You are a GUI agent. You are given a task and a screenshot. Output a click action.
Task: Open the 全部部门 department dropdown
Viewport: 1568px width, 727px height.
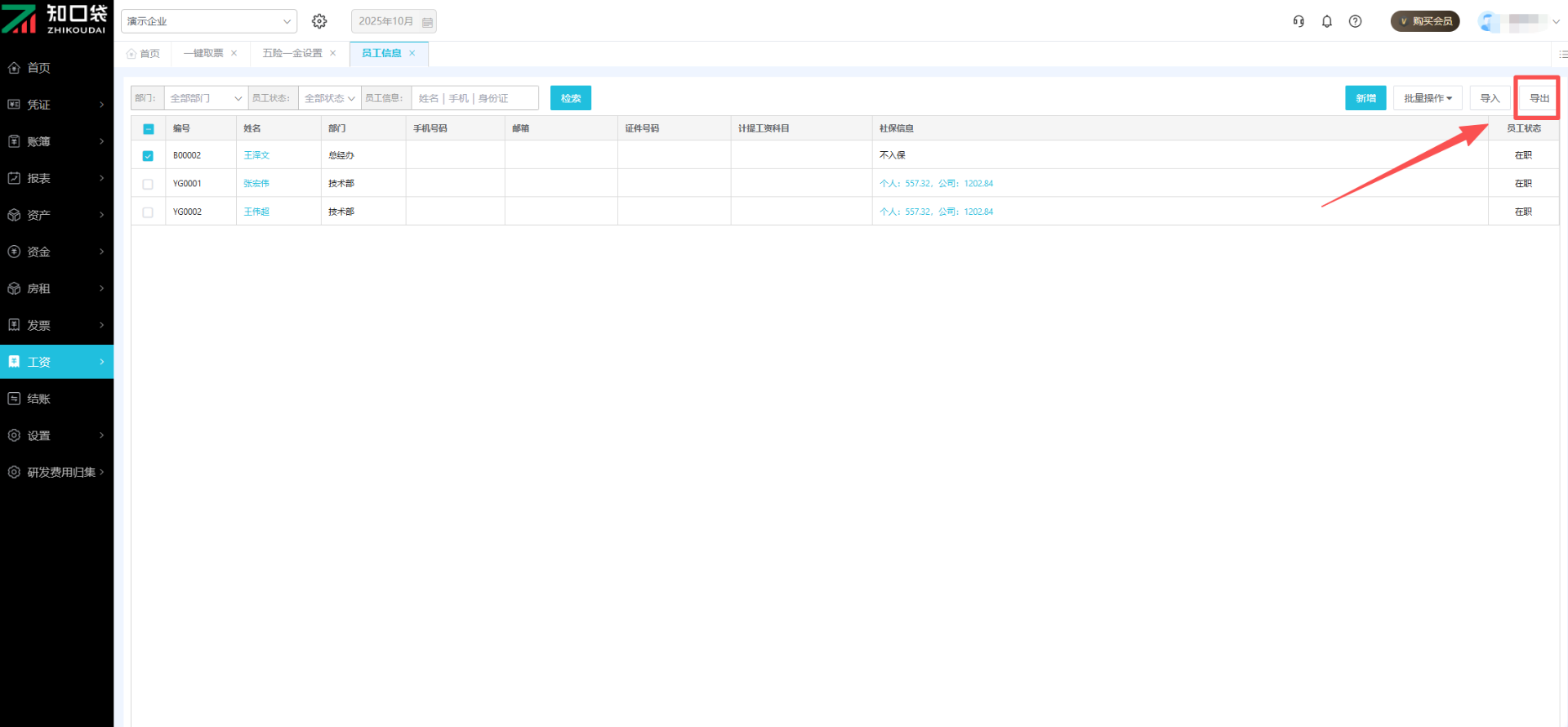(205, 98)
